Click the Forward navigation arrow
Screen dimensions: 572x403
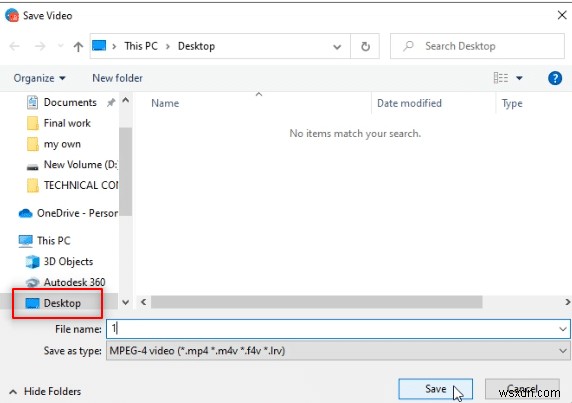(40, 46)
